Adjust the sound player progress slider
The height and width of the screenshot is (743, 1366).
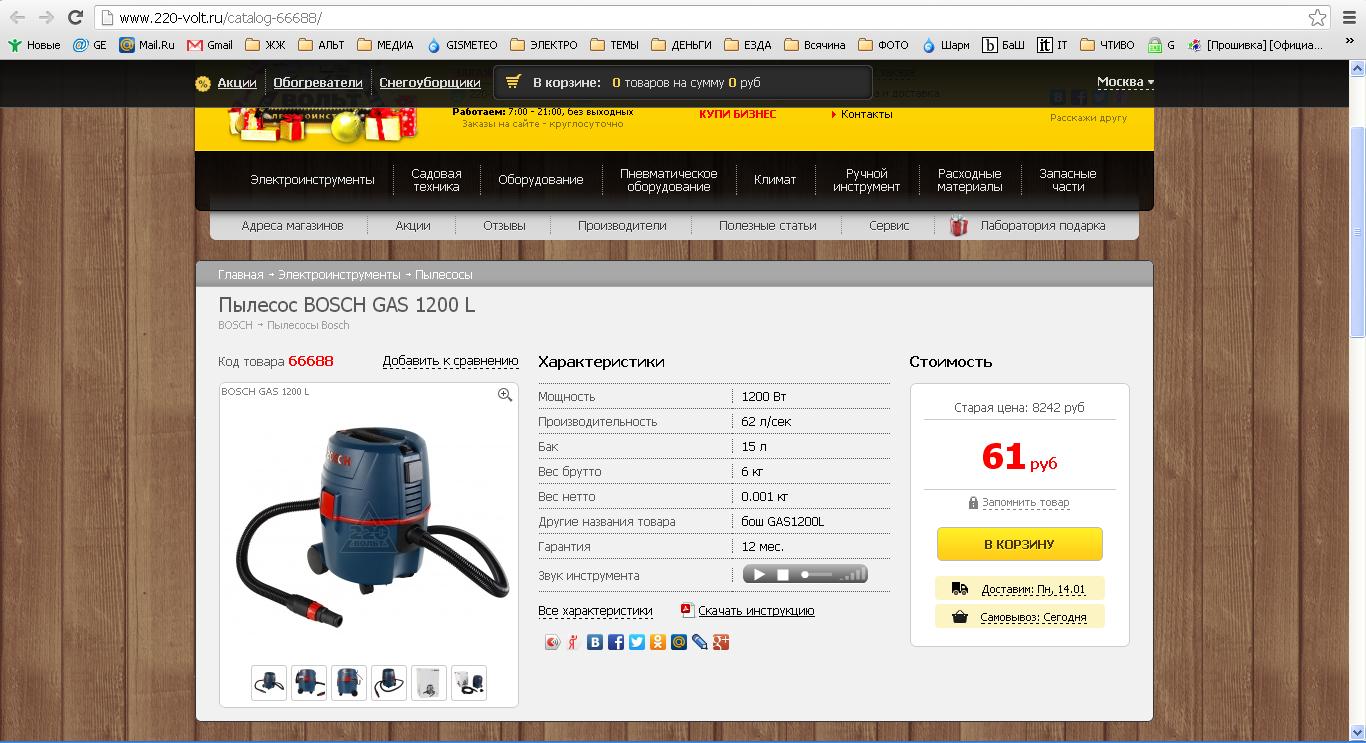[x=817, y=575]
